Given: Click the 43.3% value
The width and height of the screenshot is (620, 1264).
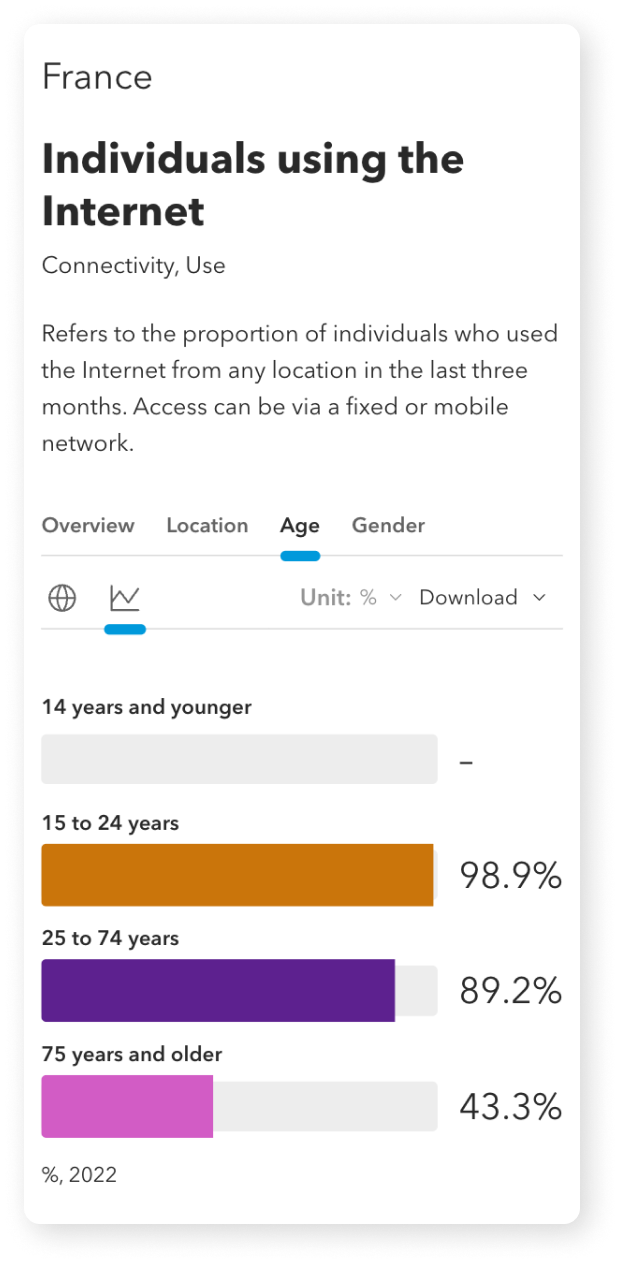Looking at the screenshot, I should point(510,1107).
